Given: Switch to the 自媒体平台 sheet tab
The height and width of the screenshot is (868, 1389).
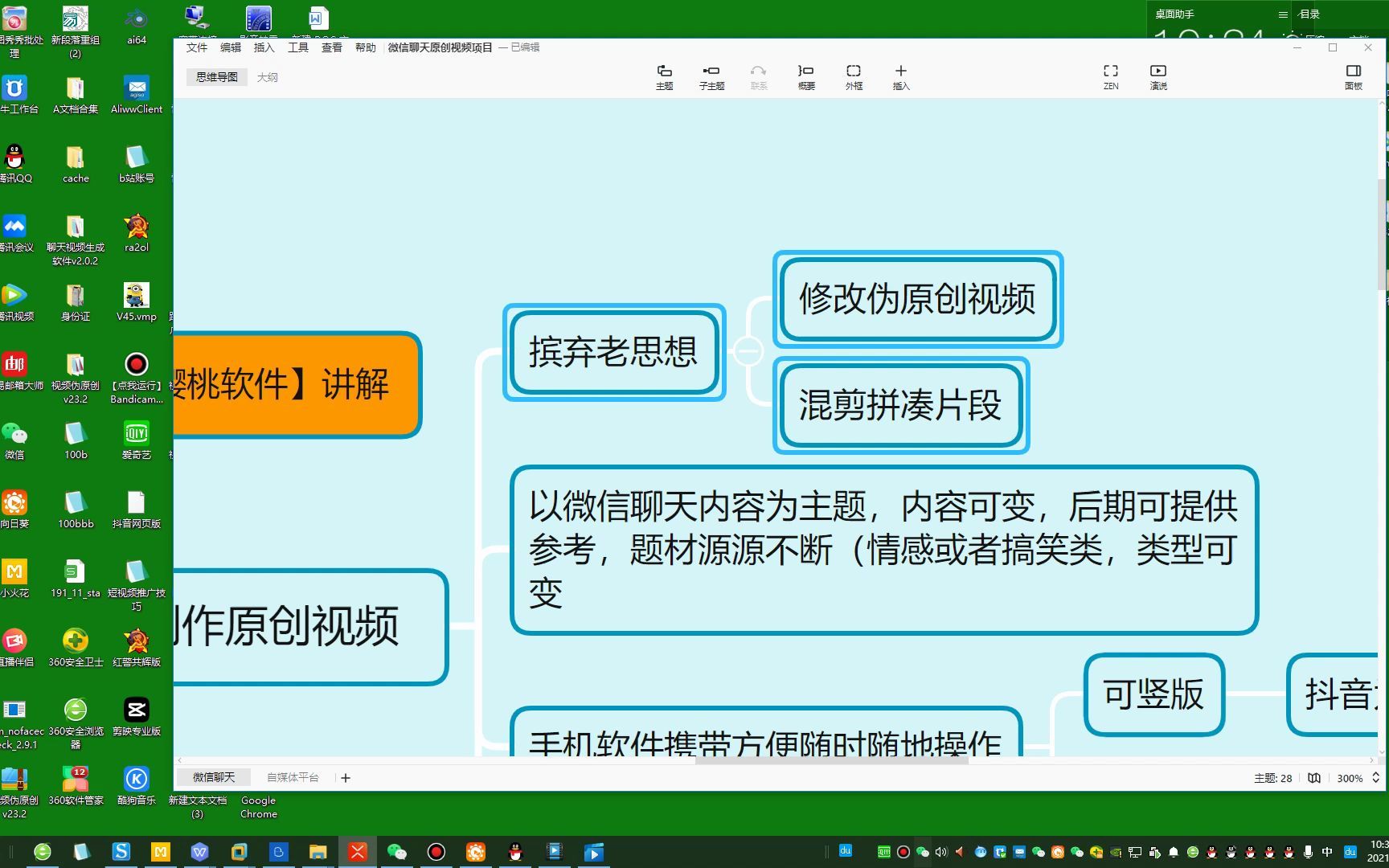Looking at the screenshot, I should tap(293, 777).
